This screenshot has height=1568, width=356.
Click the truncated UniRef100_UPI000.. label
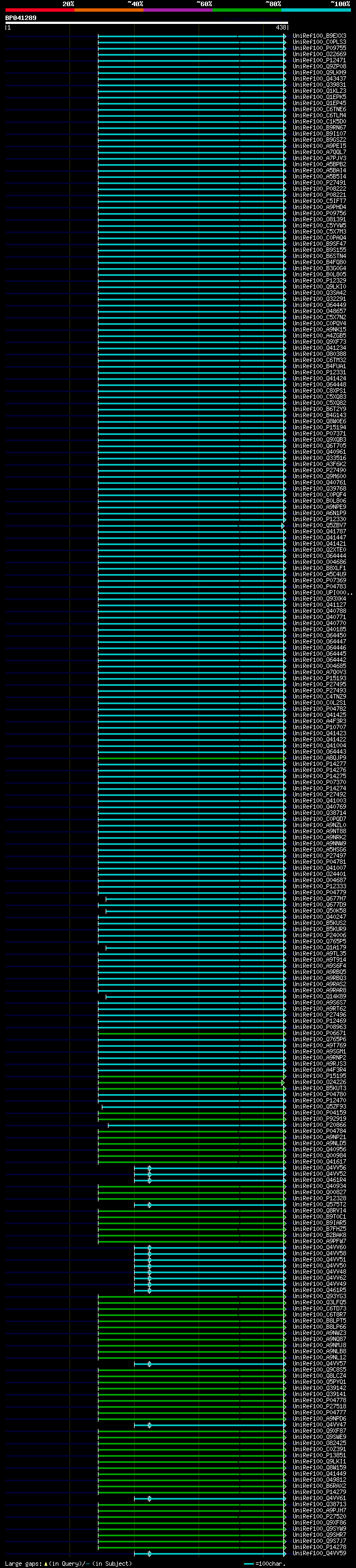pos(322,593)
